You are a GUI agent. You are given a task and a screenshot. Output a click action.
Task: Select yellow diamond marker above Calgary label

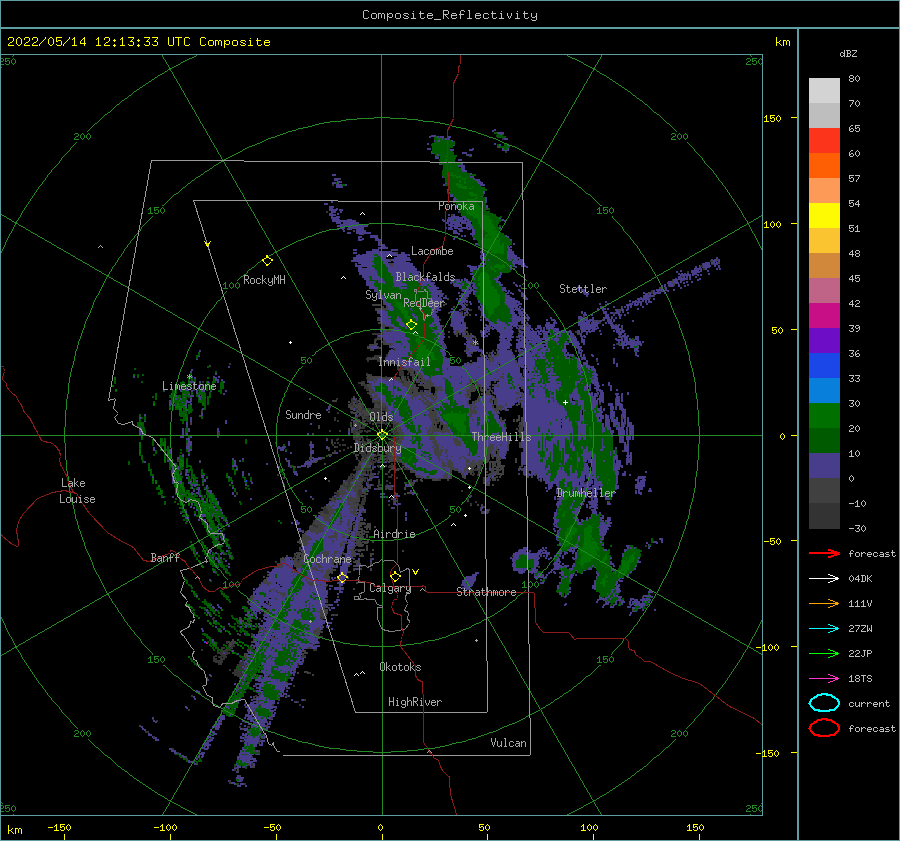point(395,576)
